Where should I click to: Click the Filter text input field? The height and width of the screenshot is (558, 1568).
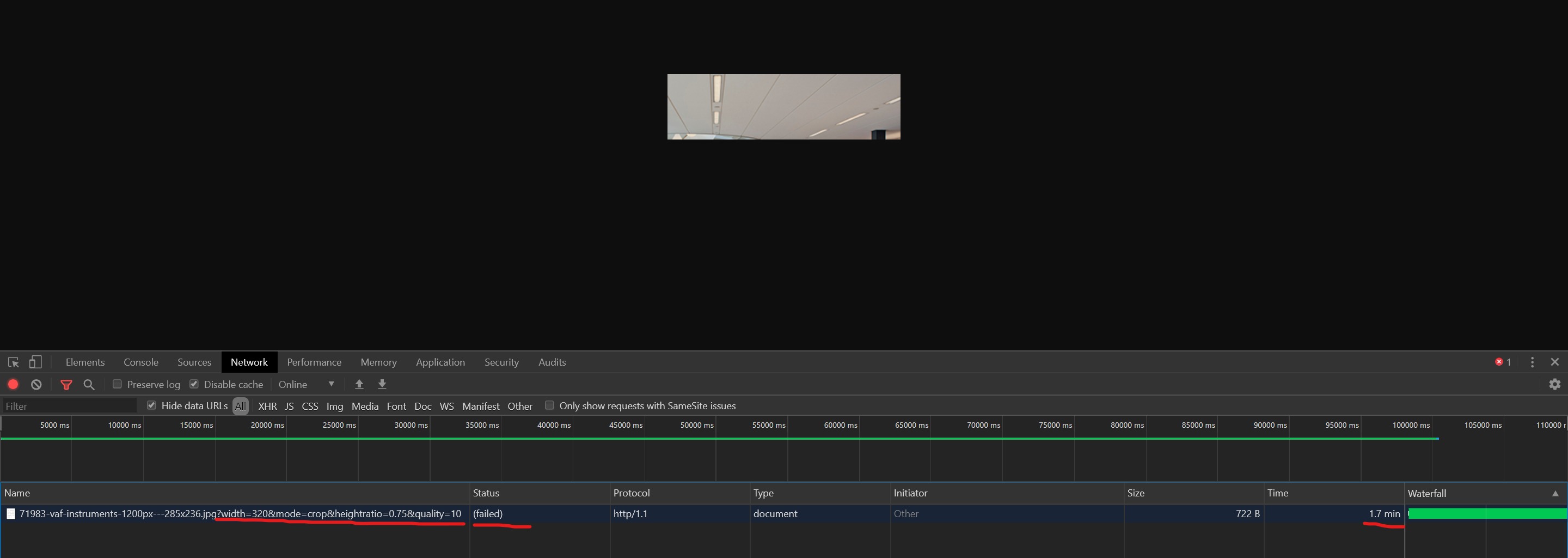click(x=69, y=407)
